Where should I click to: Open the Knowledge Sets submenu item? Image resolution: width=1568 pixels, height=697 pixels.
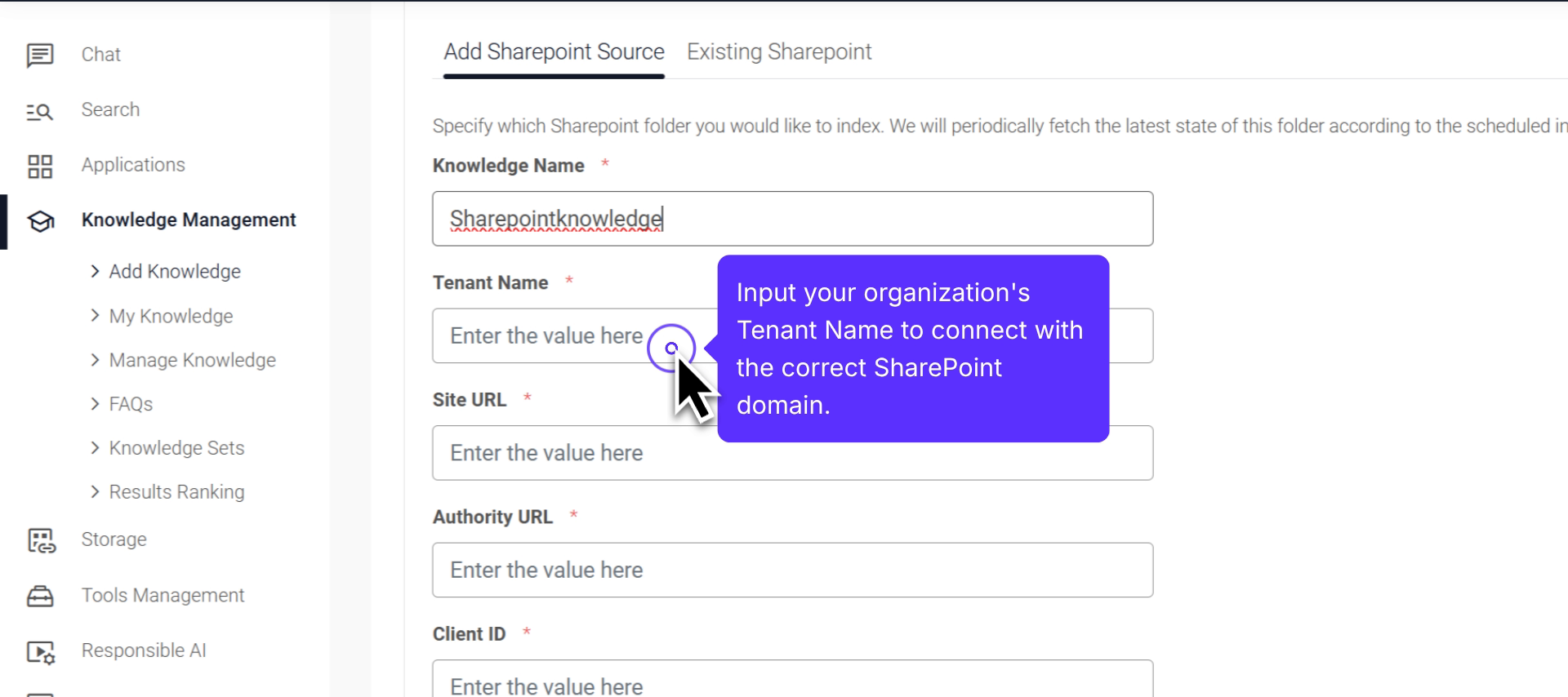176,448
